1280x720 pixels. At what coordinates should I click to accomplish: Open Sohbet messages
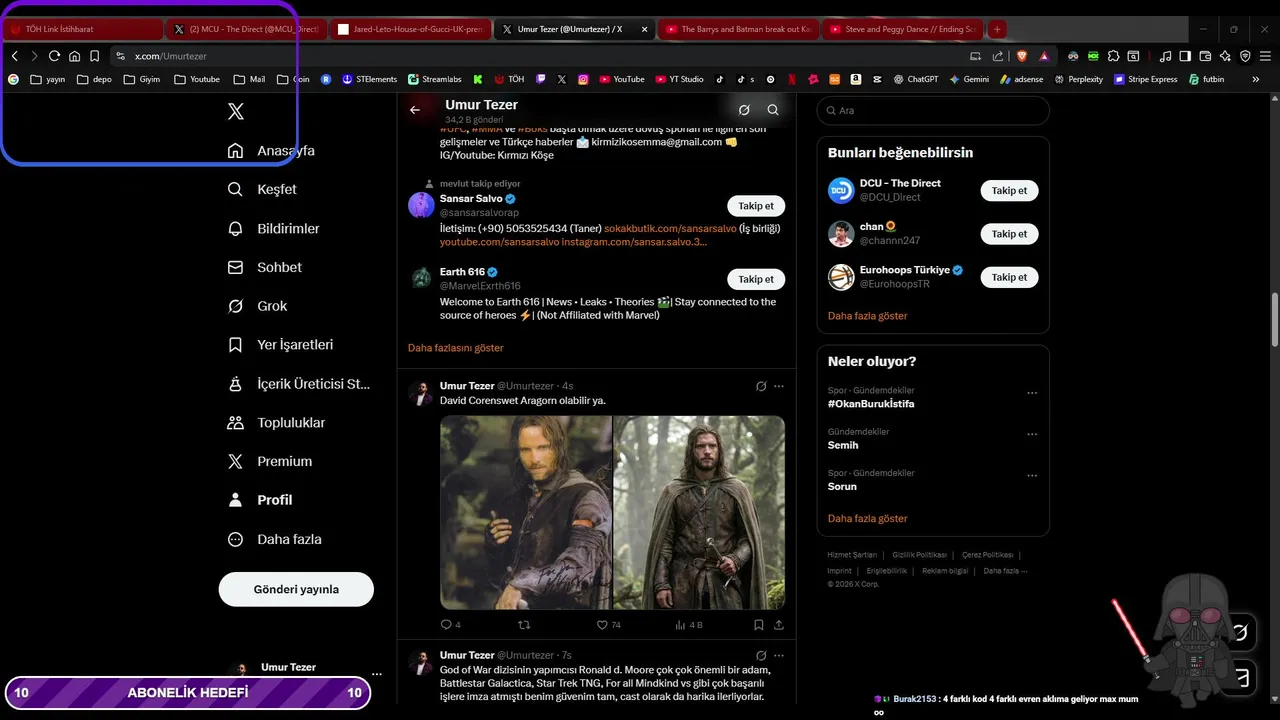[x=265, y=267]
